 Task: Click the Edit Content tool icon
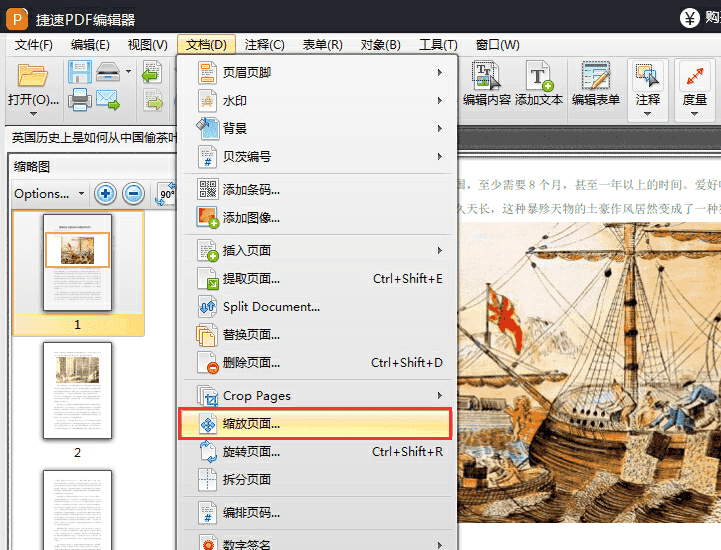tap(486, 75)
